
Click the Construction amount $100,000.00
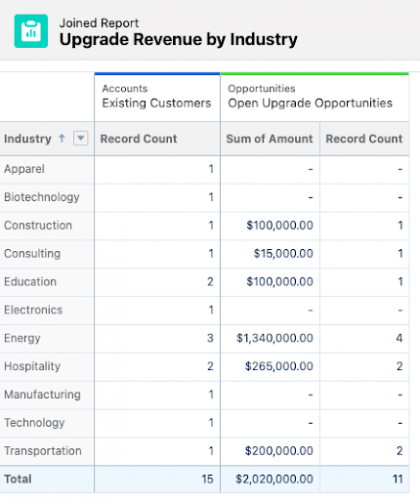[280, 225]
